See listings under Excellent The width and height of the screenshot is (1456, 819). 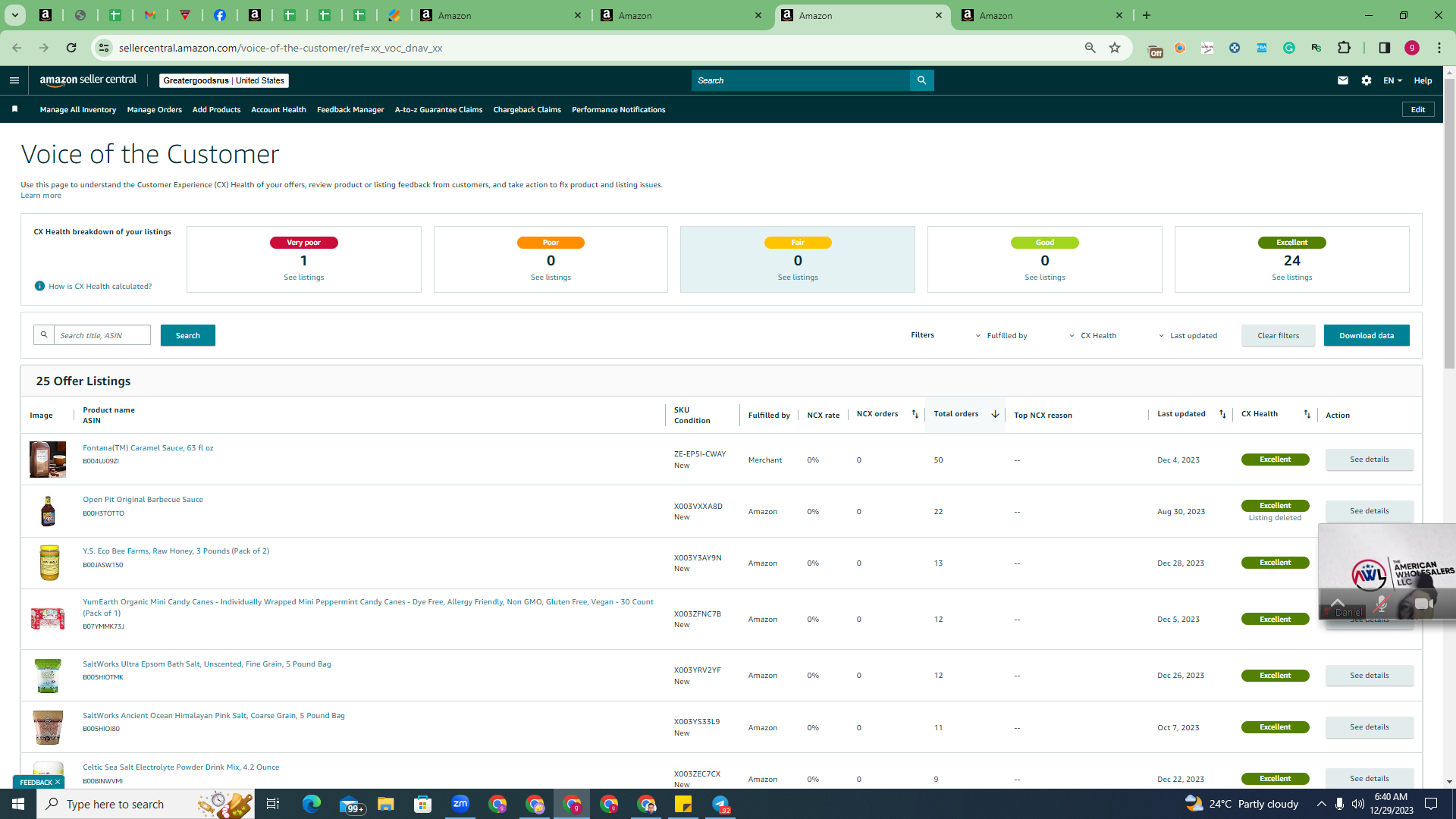[x=1291, y=278]
